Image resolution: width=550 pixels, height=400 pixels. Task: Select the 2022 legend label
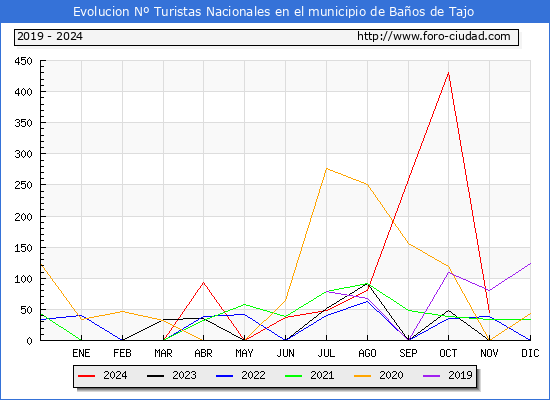253,375
